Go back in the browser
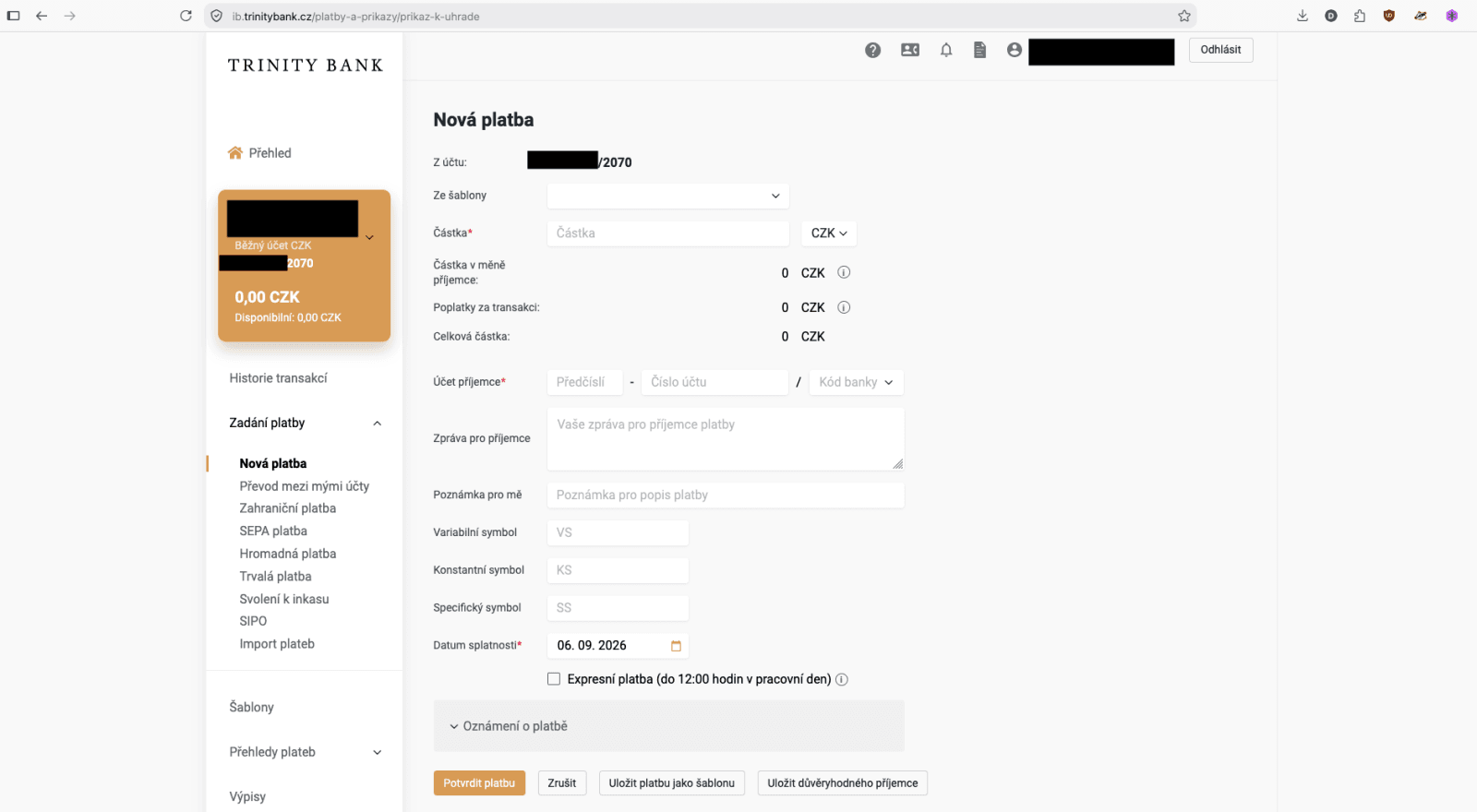This screenshot has height=812, width=1477. click(42, 16)
